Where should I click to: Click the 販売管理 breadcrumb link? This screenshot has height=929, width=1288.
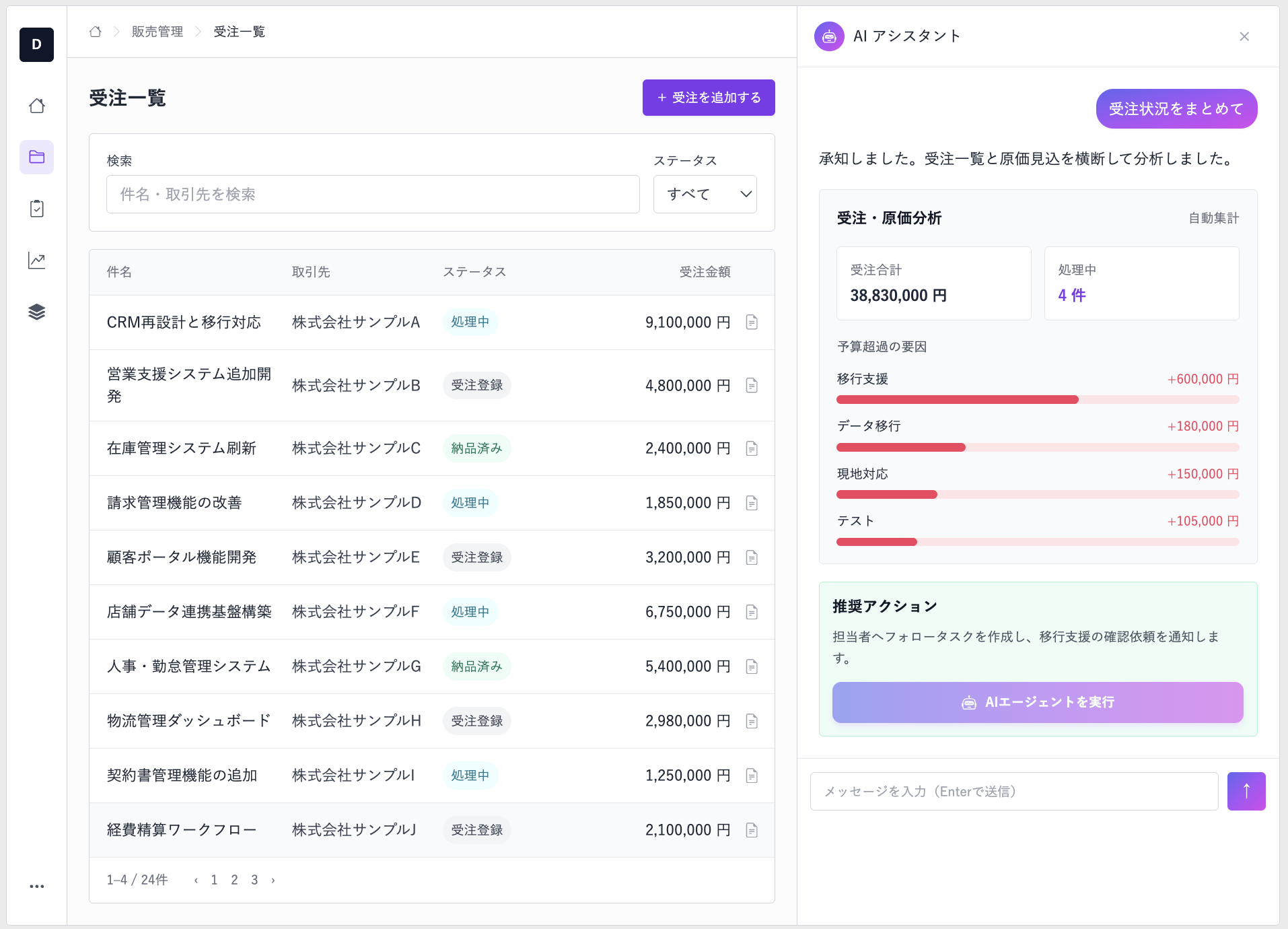[157, 32]
